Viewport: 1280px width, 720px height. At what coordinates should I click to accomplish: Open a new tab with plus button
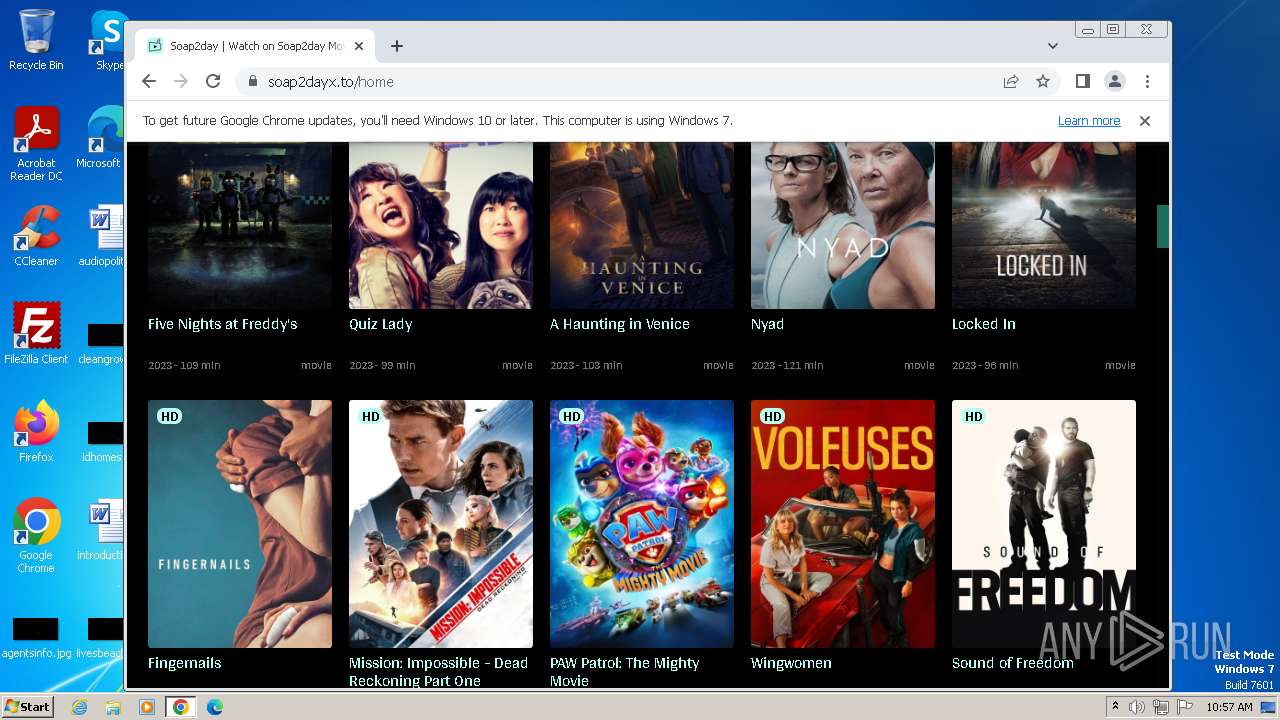click(397, 46)
